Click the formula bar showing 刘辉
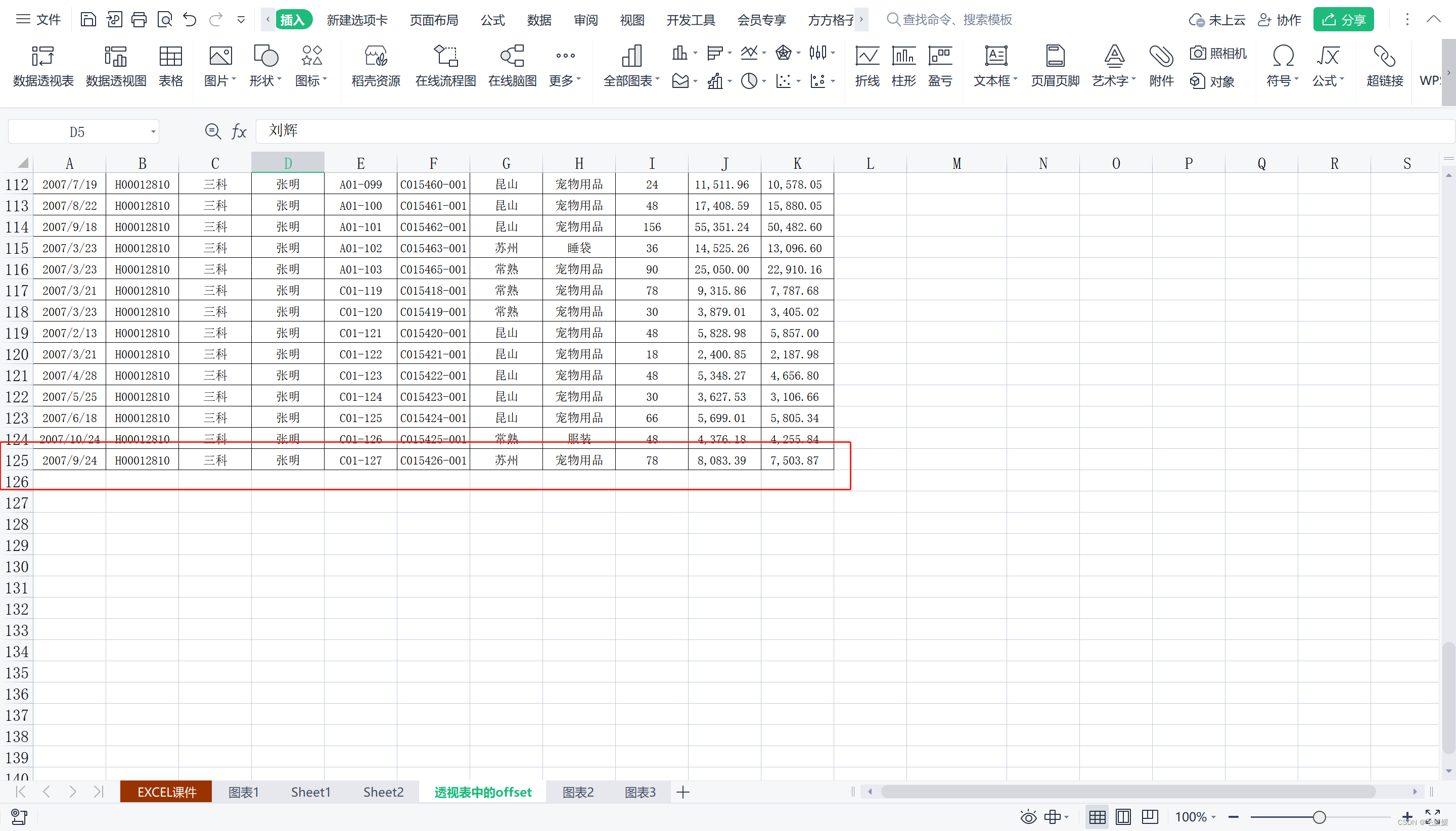 855,131
